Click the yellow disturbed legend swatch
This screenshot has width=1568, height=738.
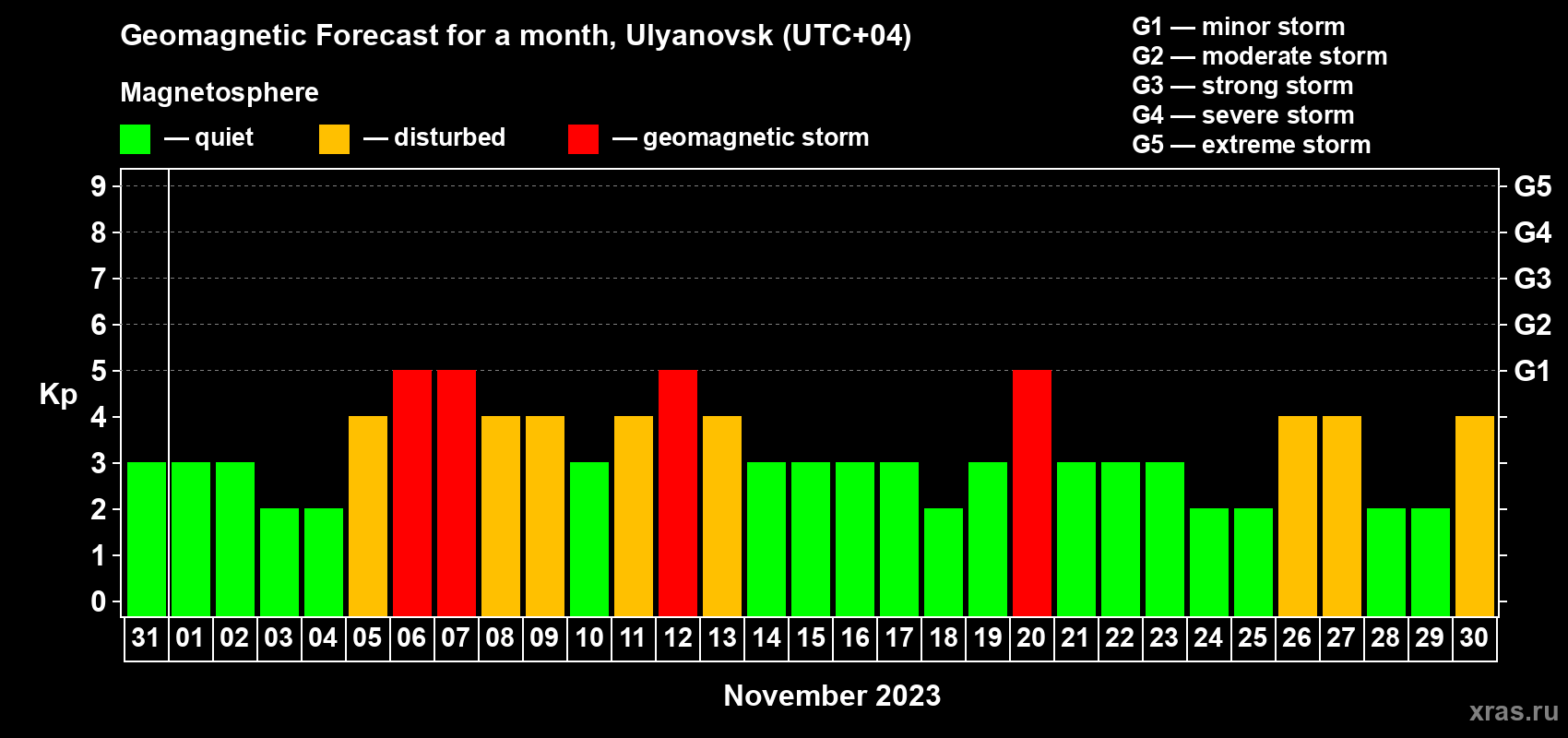coord(334,139)
